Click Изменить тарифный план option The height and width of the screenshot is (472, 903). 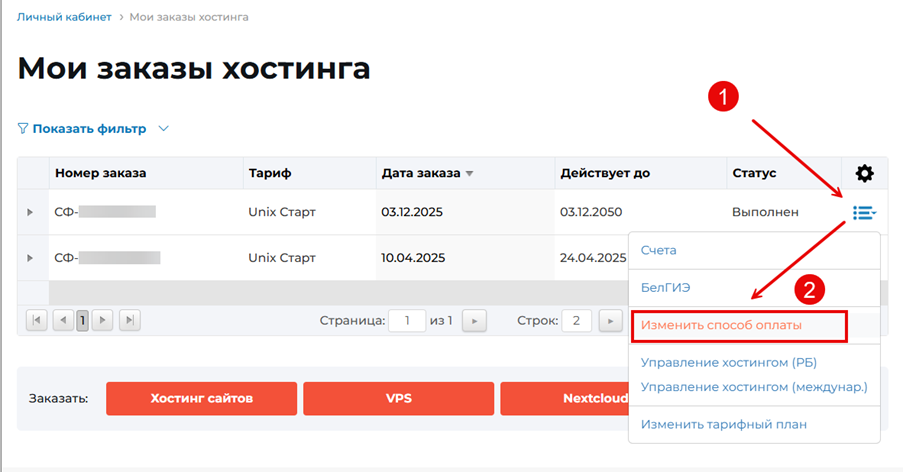click(723, 424)
